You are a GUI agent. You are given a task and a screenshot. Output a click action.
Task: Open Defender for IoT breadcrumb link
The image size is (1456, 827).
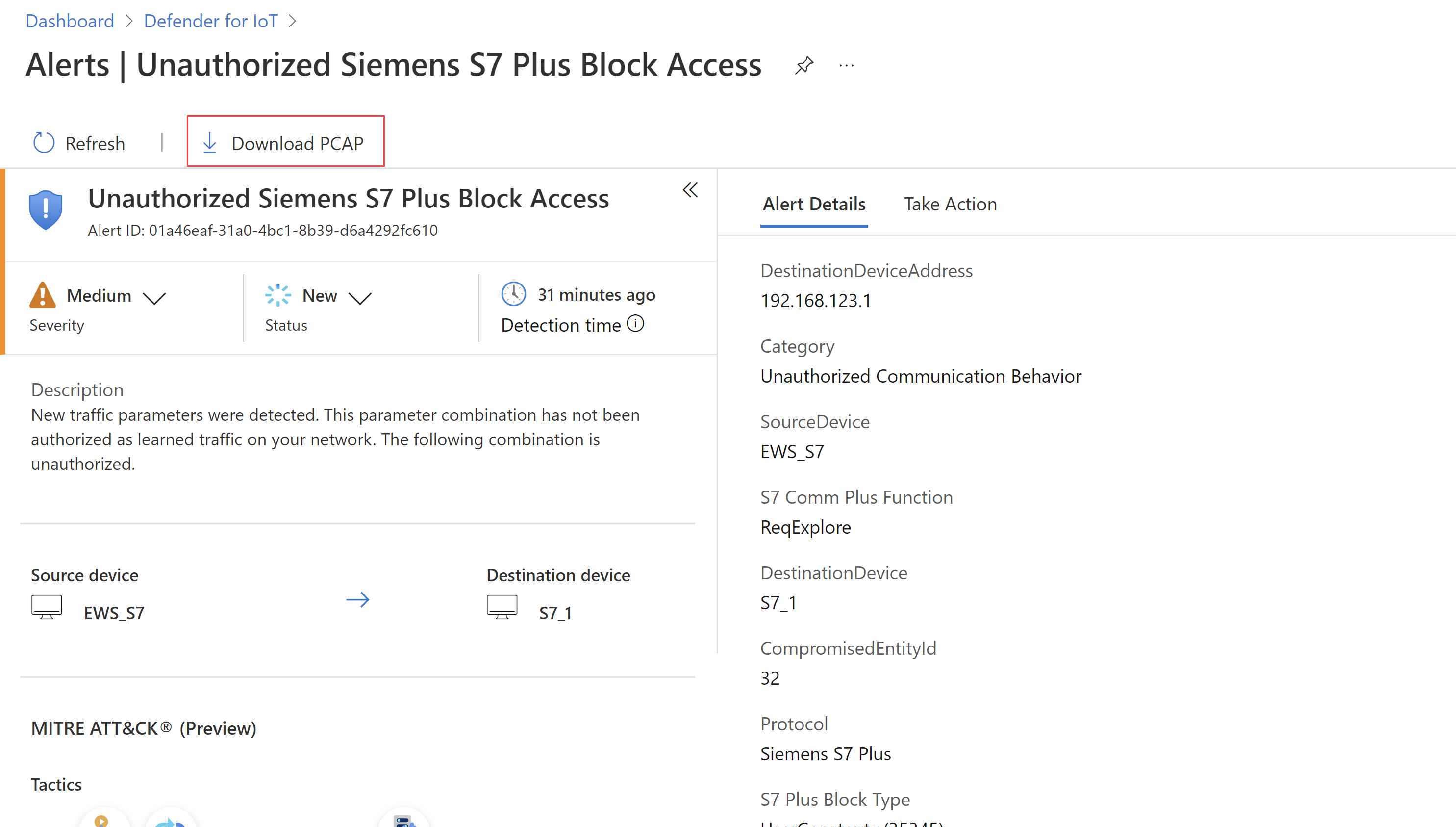pyautogui.click(x=211, y=21)
